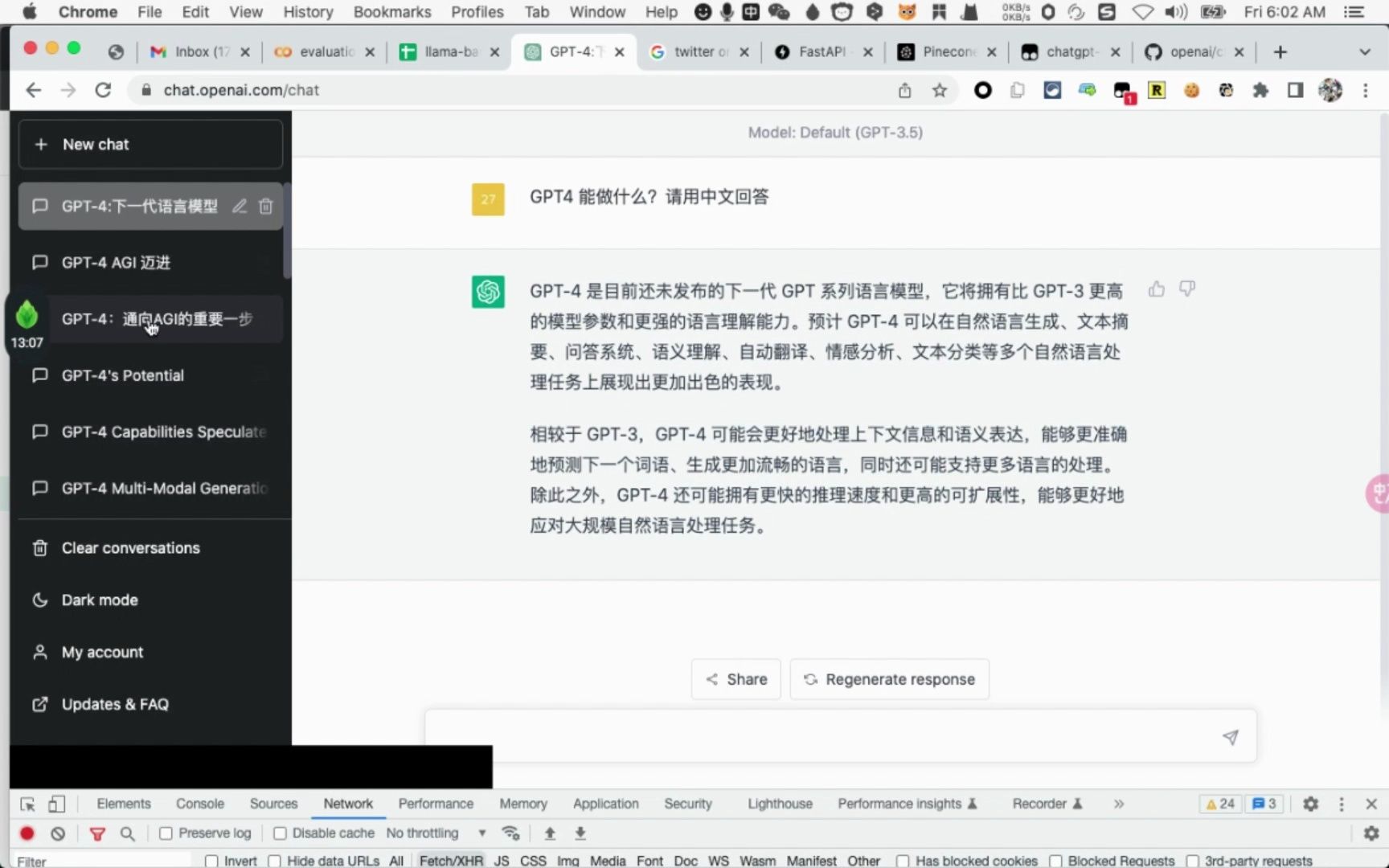
Task: Open the History menu in menu bar
Action: pos(308,12)
